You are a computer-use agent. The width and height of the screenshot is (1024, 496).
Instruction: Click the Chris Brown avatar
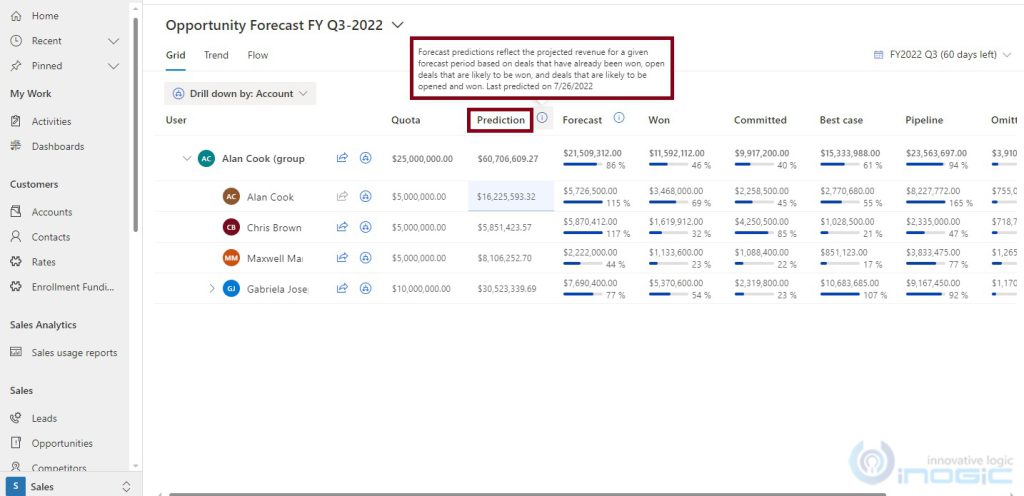(x=231, y=227)
